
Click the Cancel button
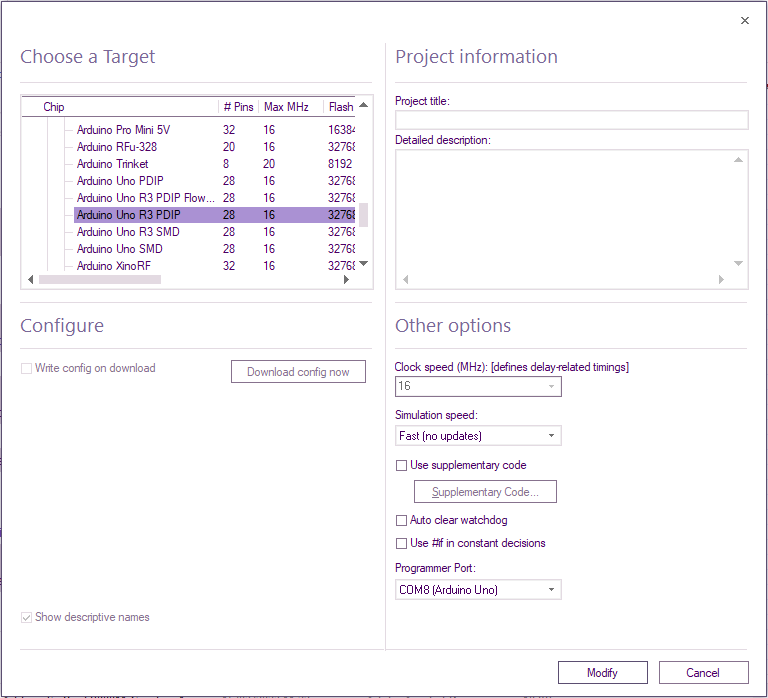coord(703,673)
